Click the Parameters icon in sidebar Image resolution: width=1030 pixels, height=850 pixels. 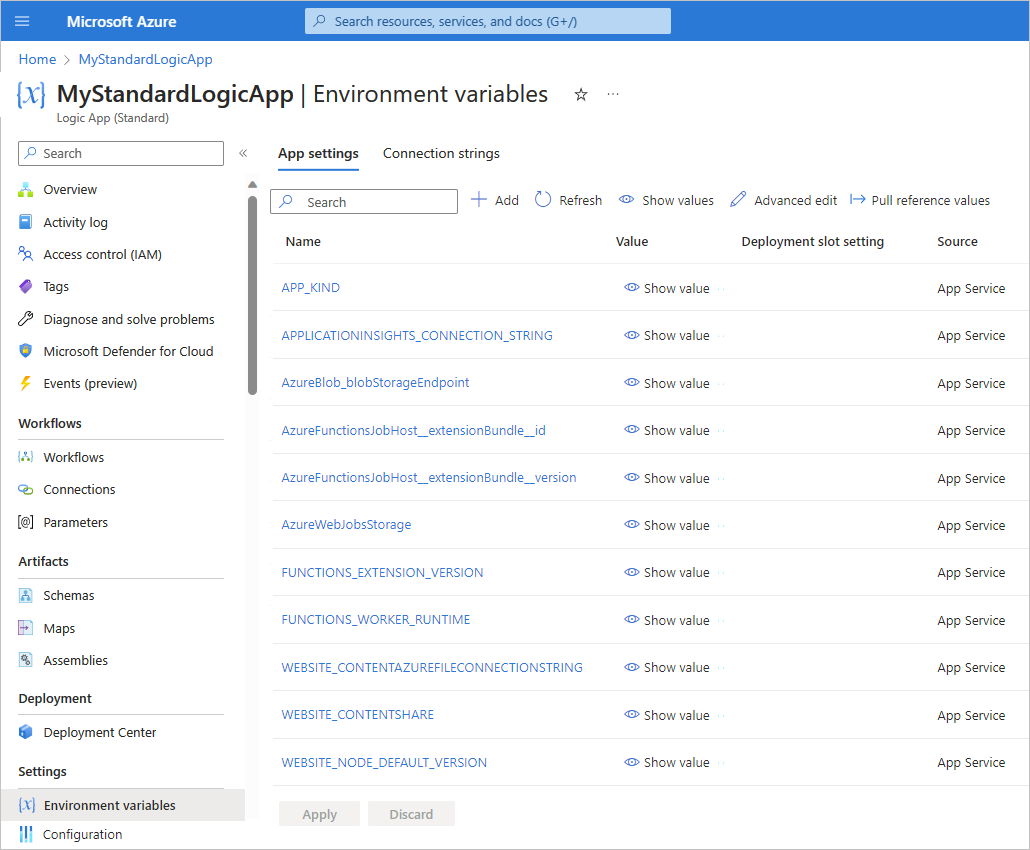26,522
